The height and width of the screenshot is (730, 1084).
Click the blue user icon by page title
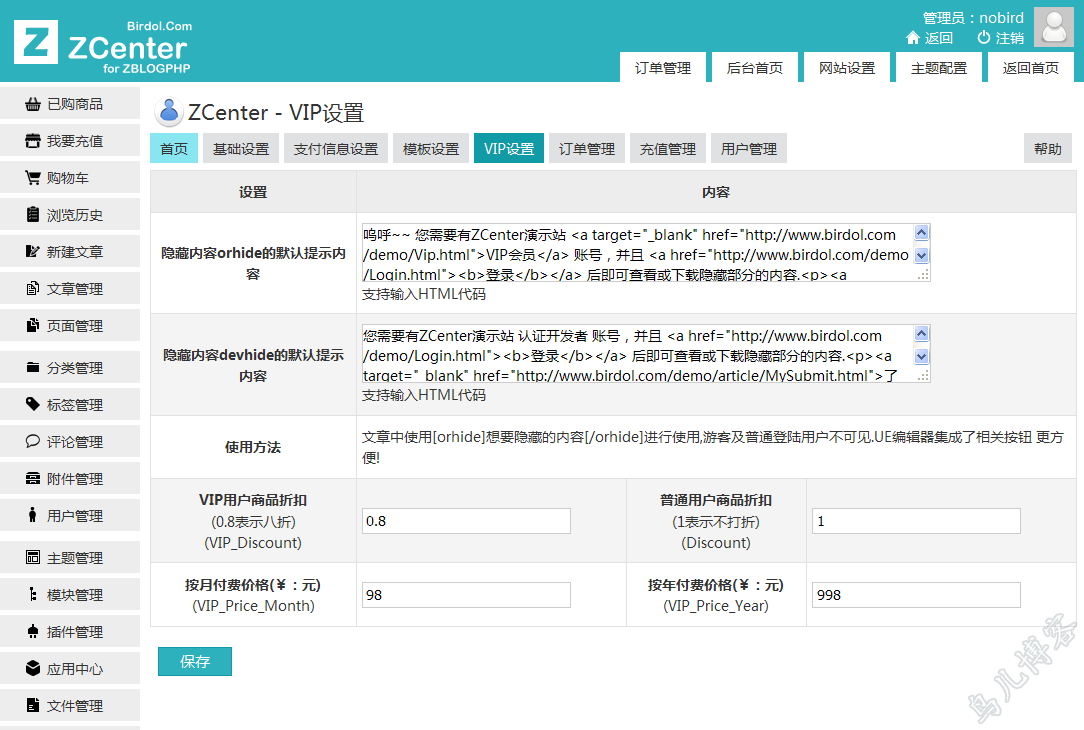[x=168, y=111]
